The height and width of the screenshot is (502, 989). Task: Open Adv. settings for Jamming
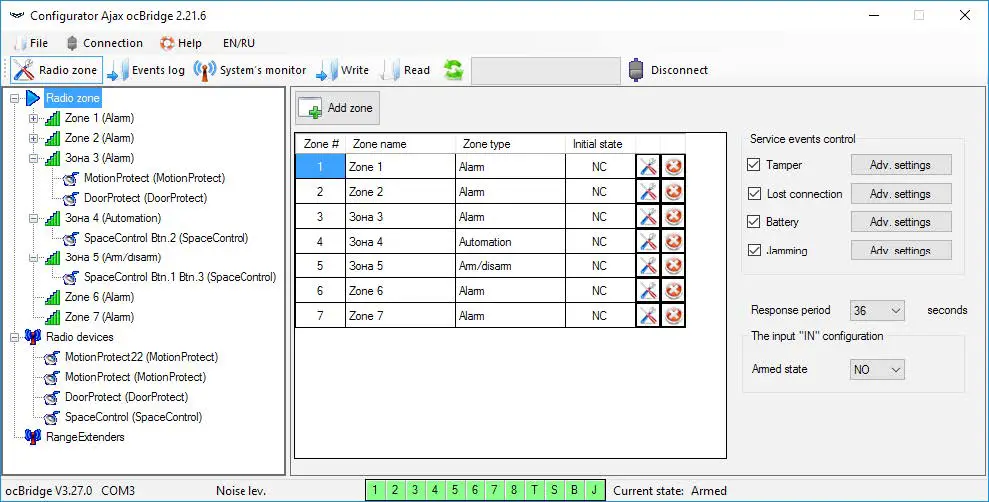tap(901, 250)
